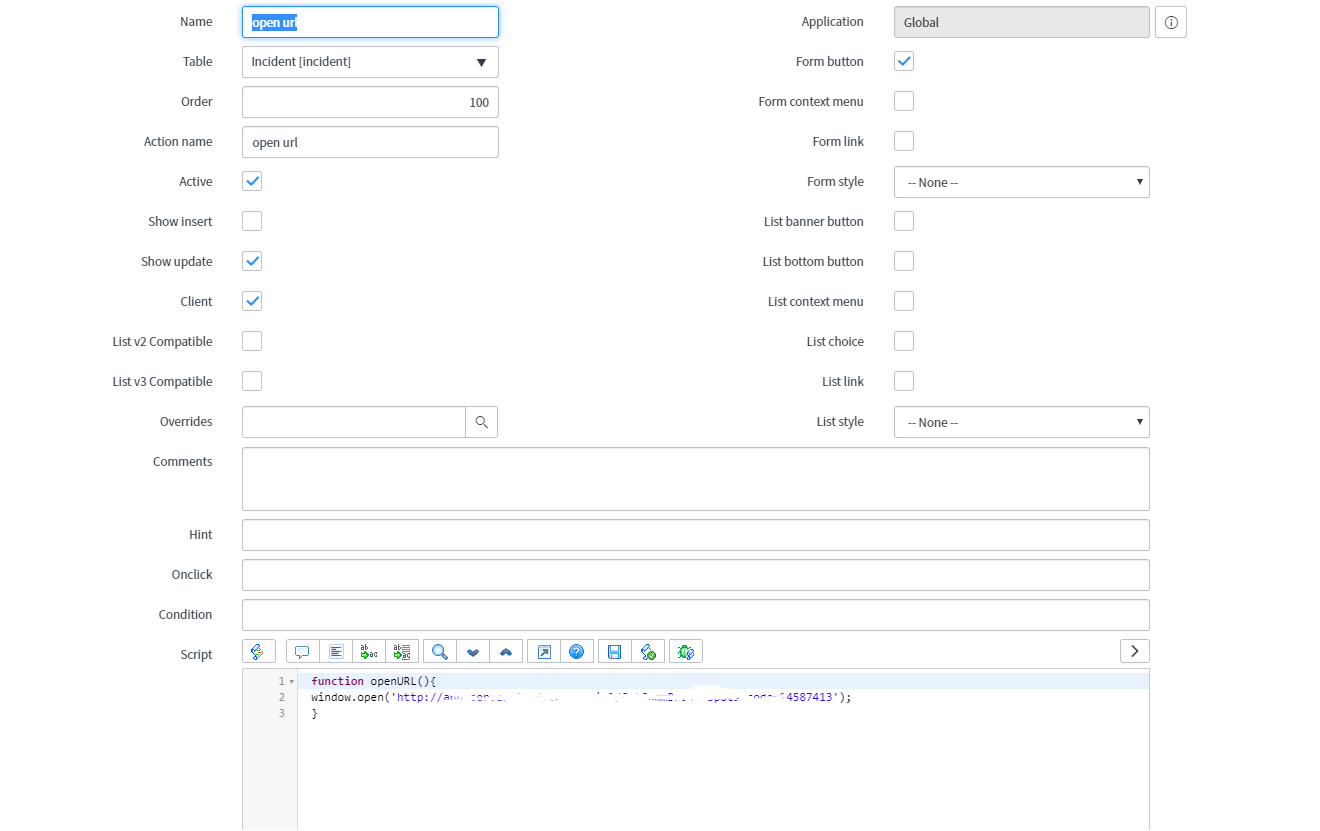Screen dimensions: 1320x831
Task: Toggle syntax editor icon beside Script label
Action: (258, 652)
